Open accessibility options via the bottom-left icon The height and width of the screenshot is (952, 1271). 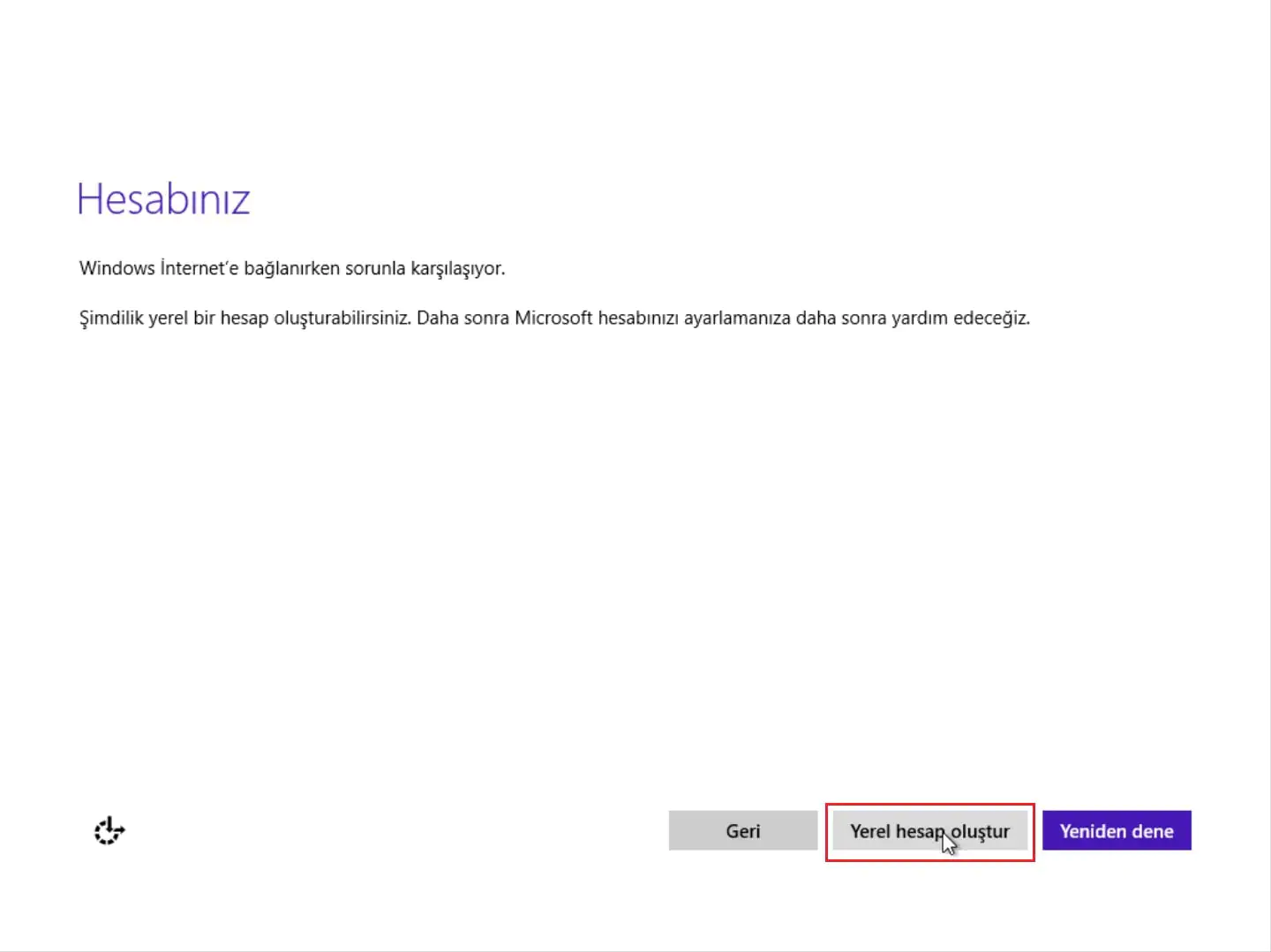pyautogui.click(x=108, y=830)
